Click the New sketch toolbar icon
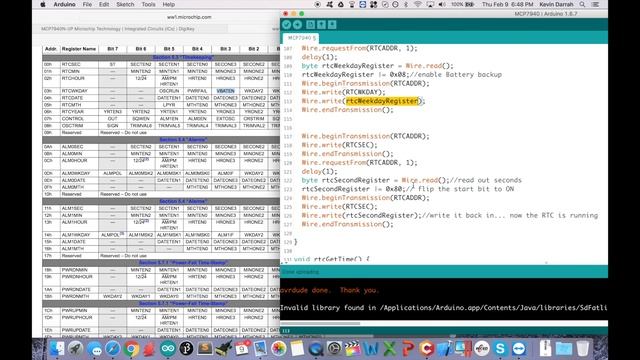The height and width of the screenshot is (360, 640). [x=311, y=24]
